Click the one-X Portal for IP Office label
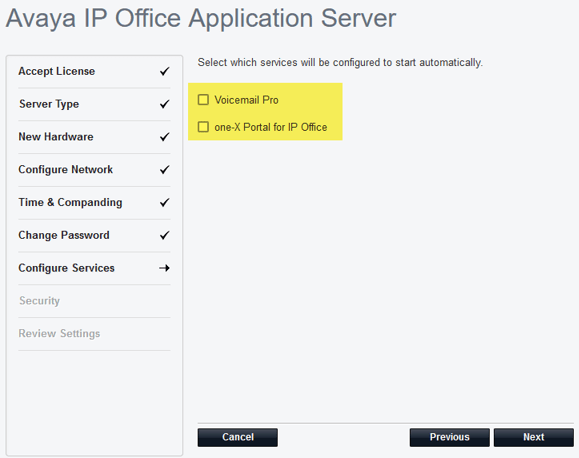The image size is (579, 458). pyautogui.click(x=271, y=127)
